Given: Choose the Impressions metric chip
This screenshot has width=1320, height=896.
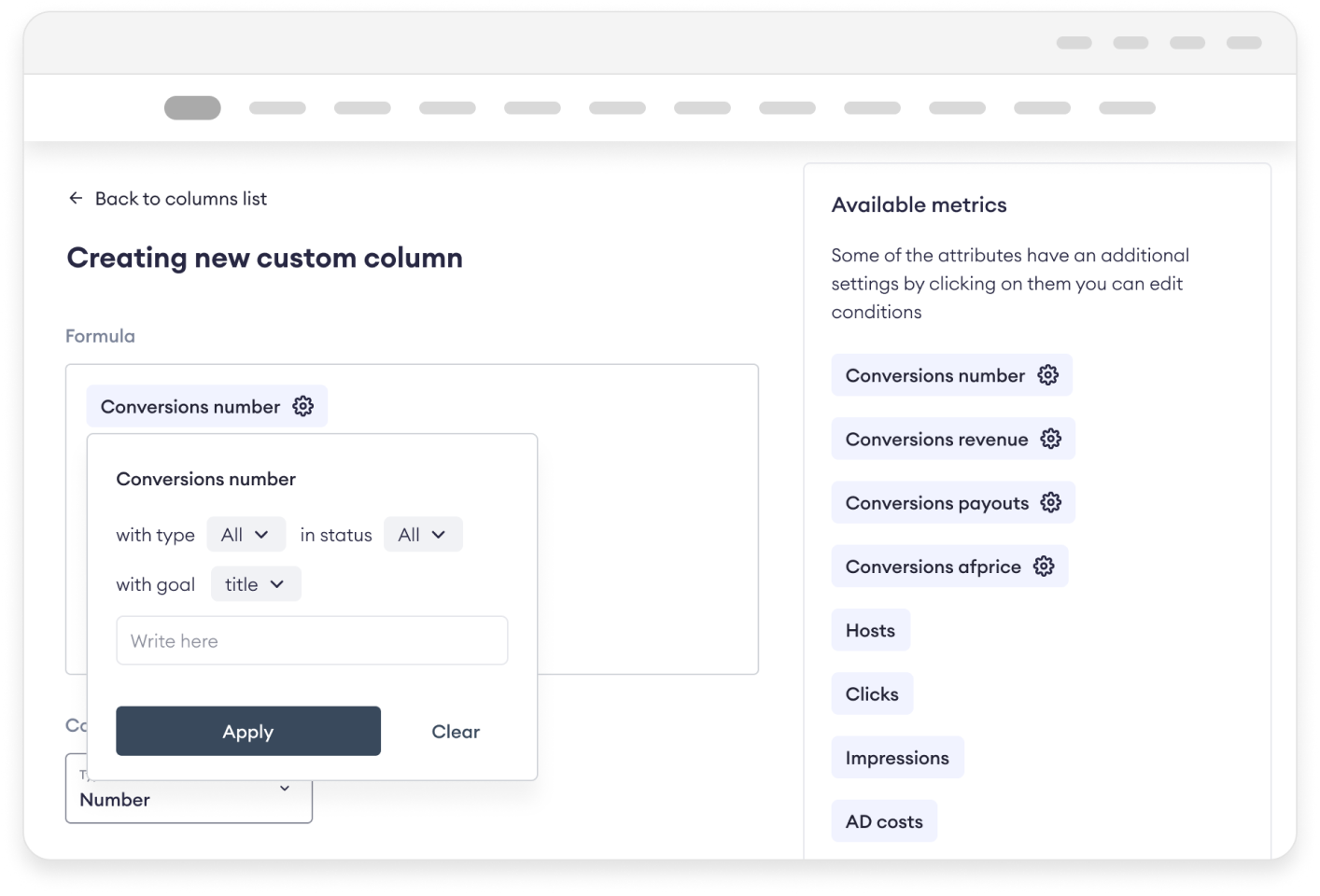Looking at the screenshot, I should (x=897, y=758).
